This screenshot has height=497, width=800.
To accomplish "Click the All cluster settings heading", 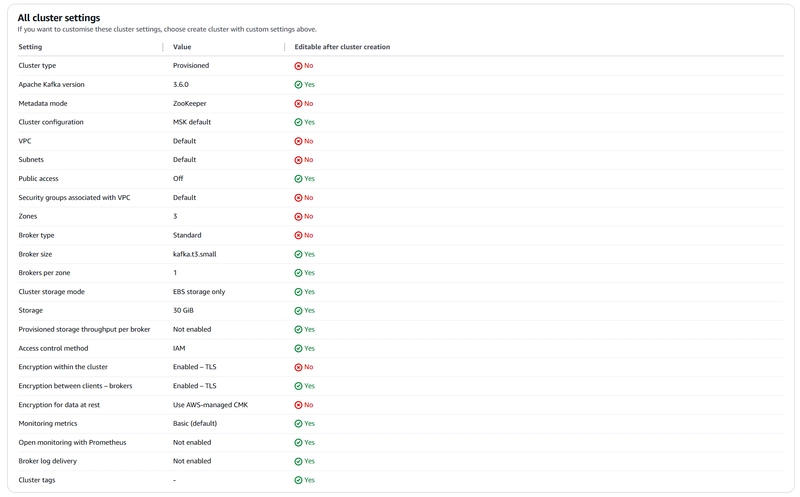I will click(59, 18).
